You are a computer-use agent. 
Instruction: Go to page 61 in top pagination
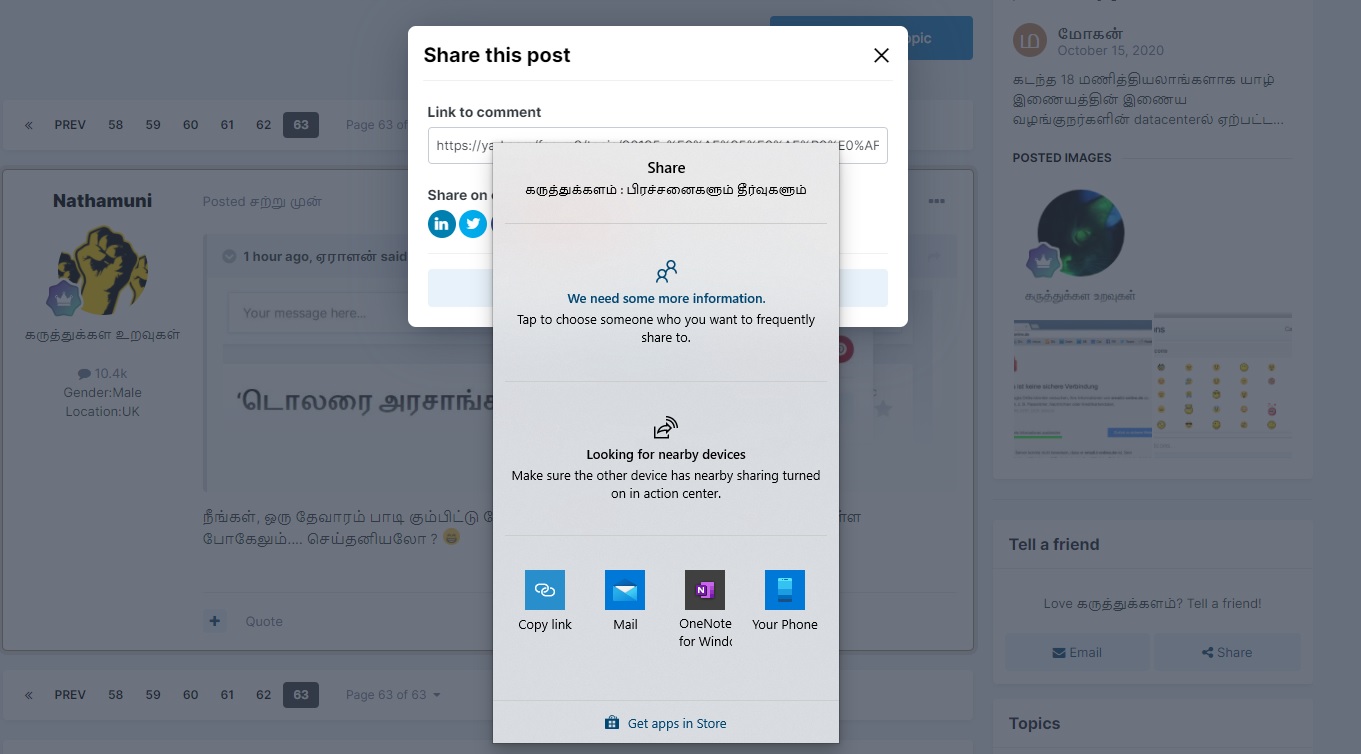(x=227, y=125)
